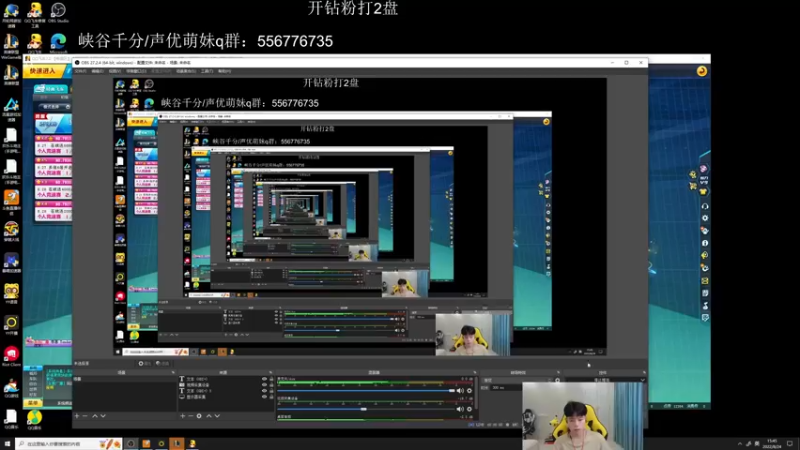Move the scene down in the Scenes panel
This screenshot has height=450, width=800.
[x=103, y=416]
